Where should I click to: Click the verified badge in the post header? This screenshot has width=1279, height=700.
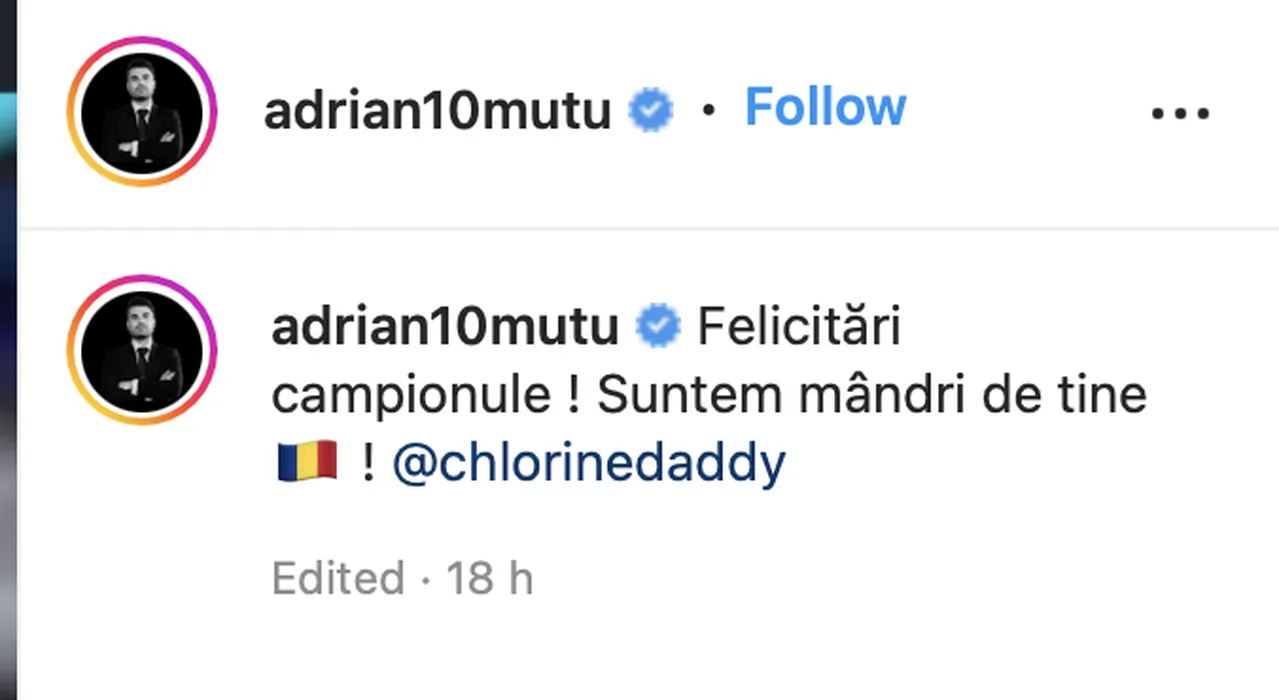[651, 111]
